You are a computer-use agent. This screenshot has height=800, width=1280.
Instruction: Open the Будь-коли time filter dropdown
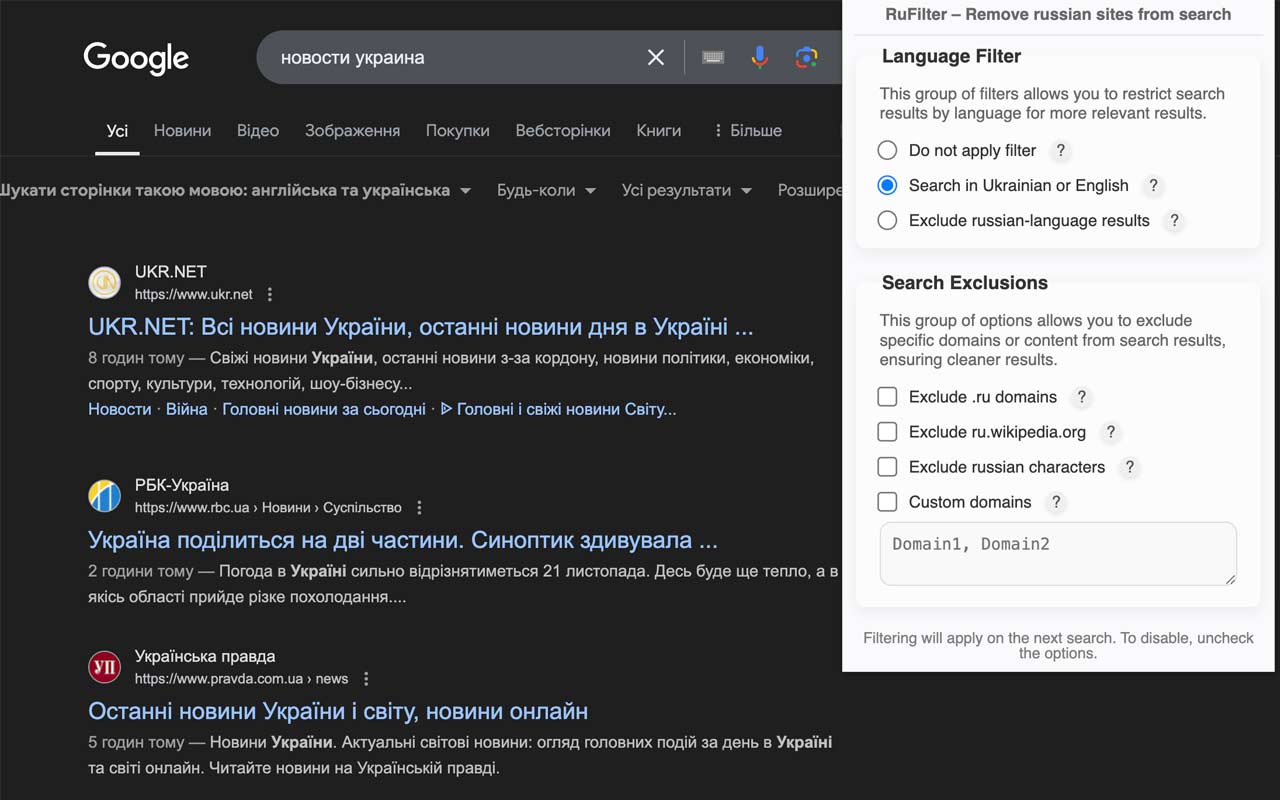[x=545, y=190]
